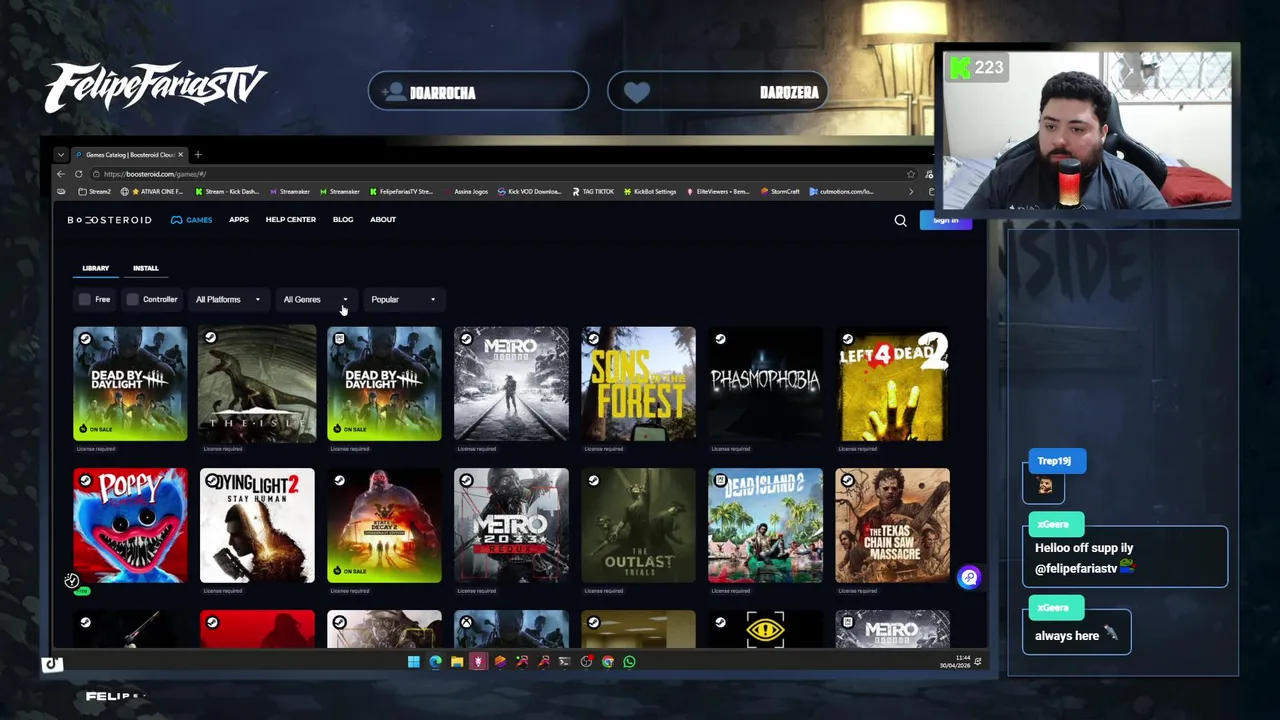1280x720 pixels.
Task: Open the FelipeFariasTV Stream bookmark
Action: click(x=401, y=191)
